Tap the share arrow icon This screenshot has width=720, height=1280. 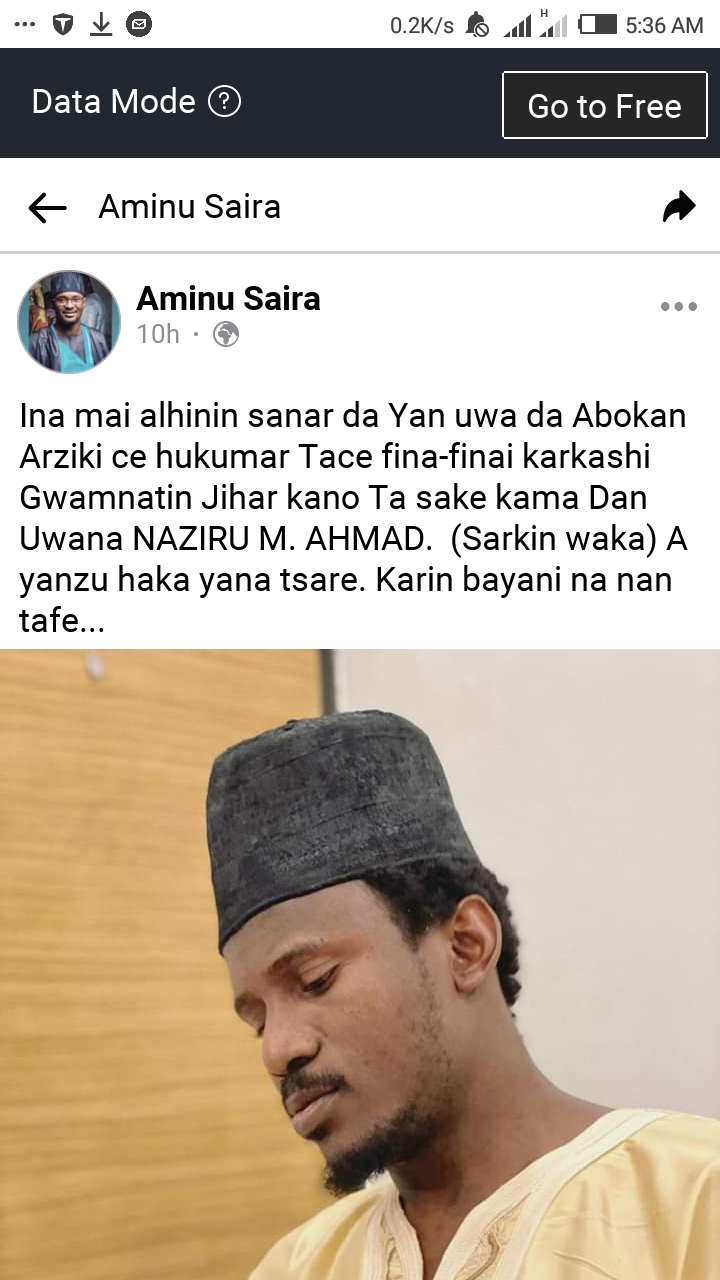point(679,207)
